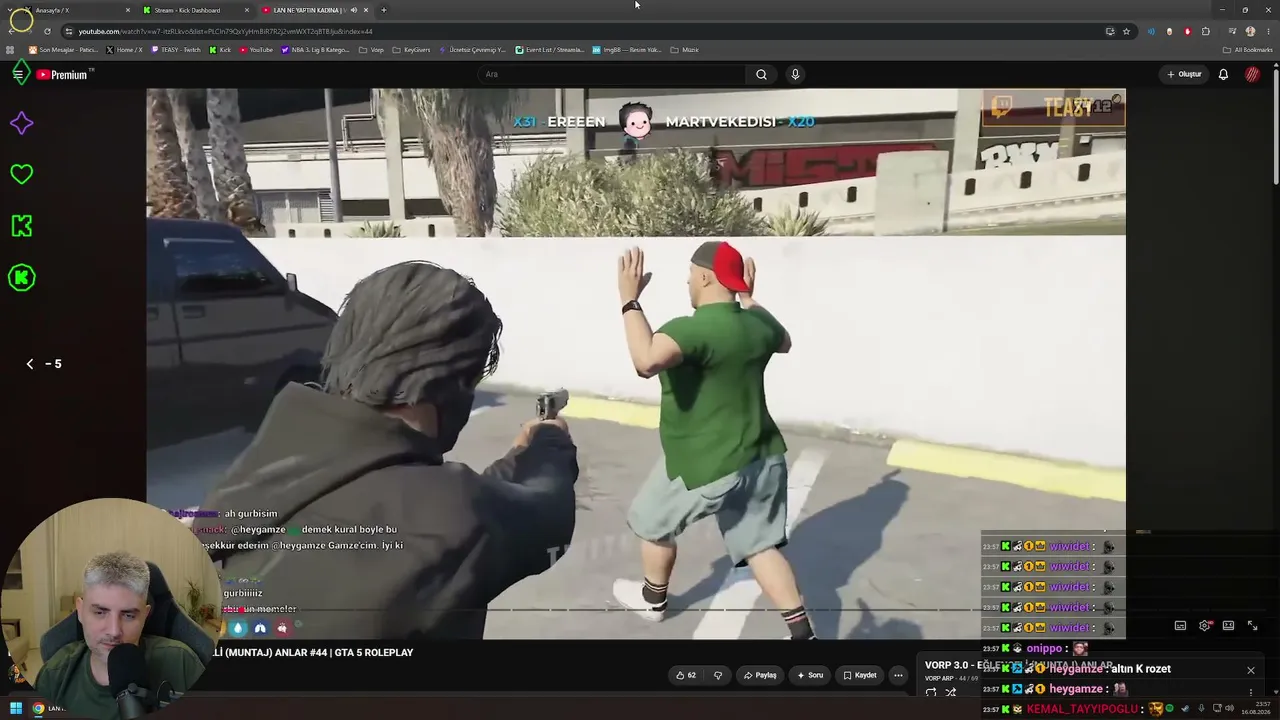Share the video via Paylaş
Image resolution: width=1280 pixels, height=720 pixels.
[760, 675]
